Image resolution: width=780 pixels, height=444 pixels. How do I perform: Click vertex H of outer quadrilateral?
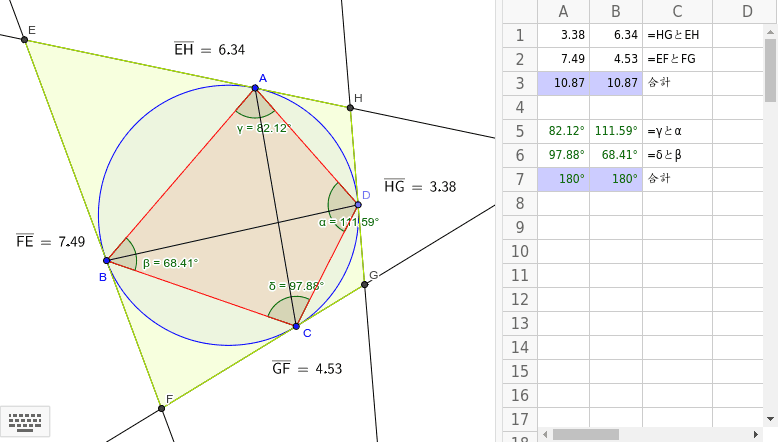tap(350, 108)
